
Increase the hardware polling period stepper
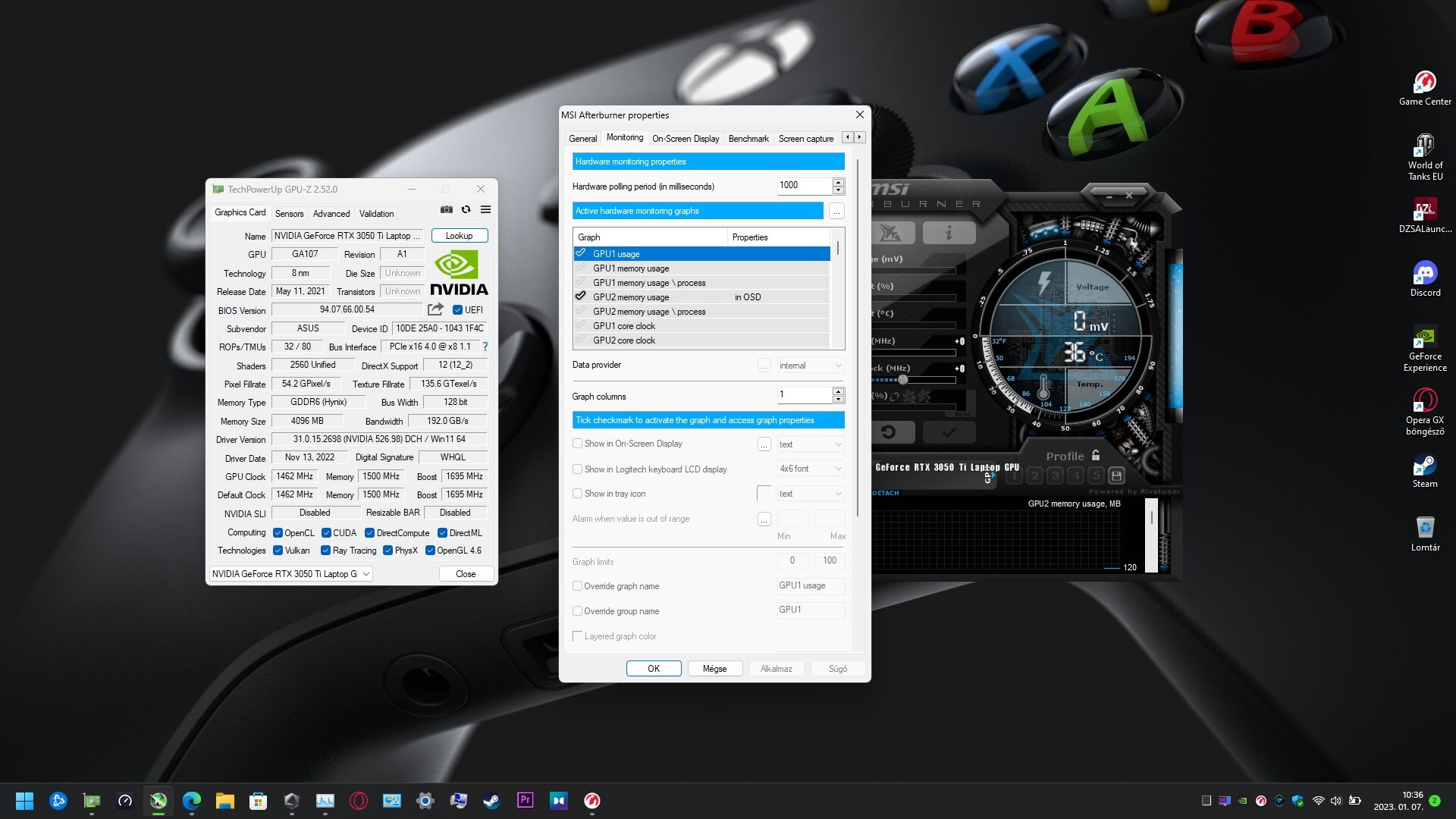838,181
